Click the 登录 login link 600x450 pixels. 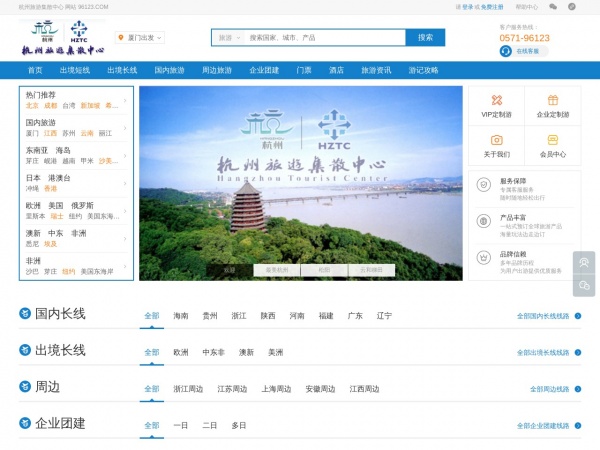click(468, 7)
